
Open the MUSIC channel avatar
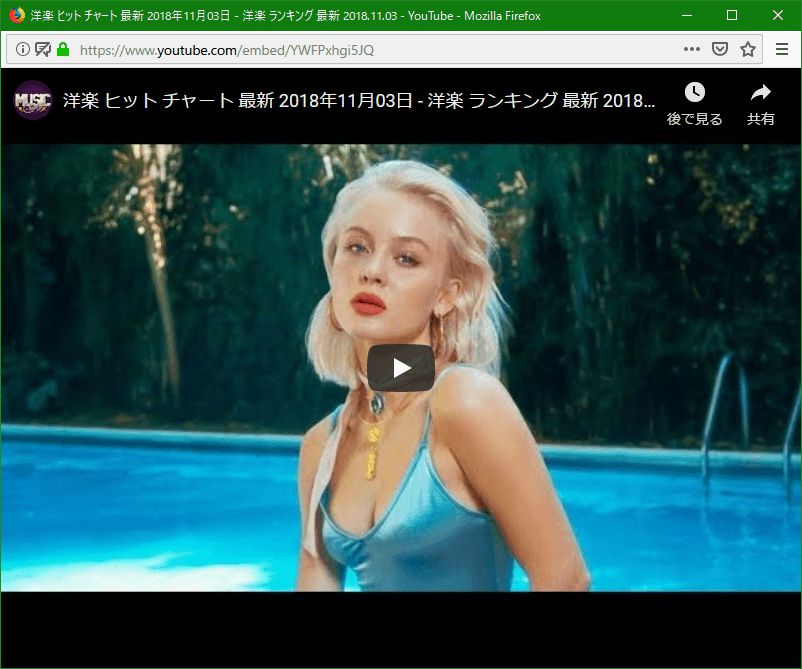33,100
